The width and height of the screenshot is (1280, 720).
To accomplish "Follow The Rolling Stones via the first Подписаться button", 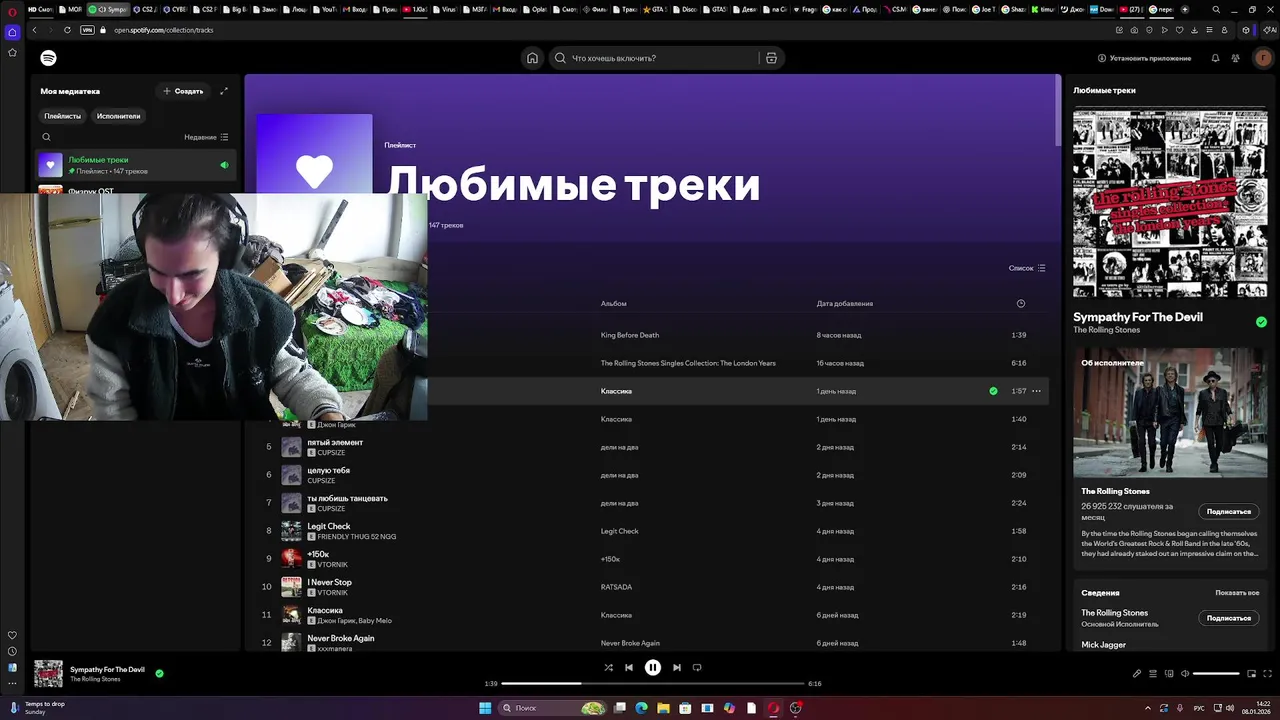I will click(1228, 511).
